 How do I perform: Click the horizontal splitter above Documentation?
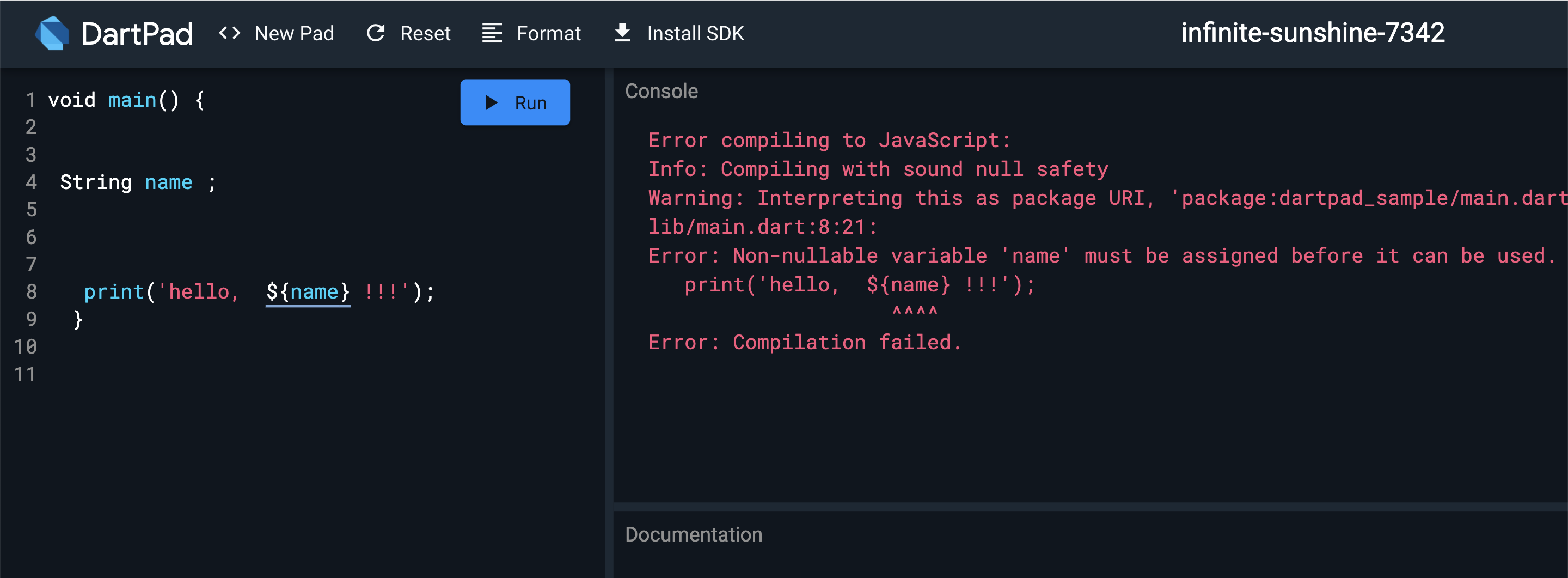(1090, 507)
